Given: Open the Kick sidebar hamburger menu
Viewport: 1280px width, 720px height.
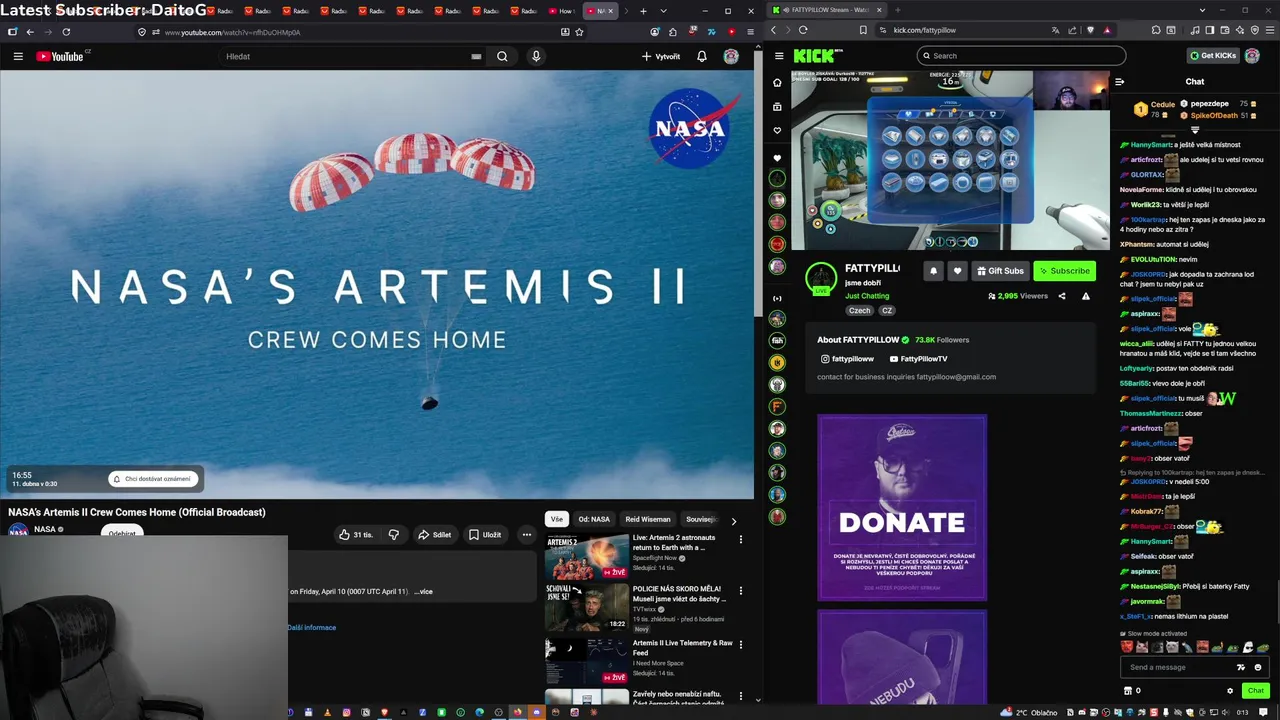Looking at the screenshot, I should 777,56.
